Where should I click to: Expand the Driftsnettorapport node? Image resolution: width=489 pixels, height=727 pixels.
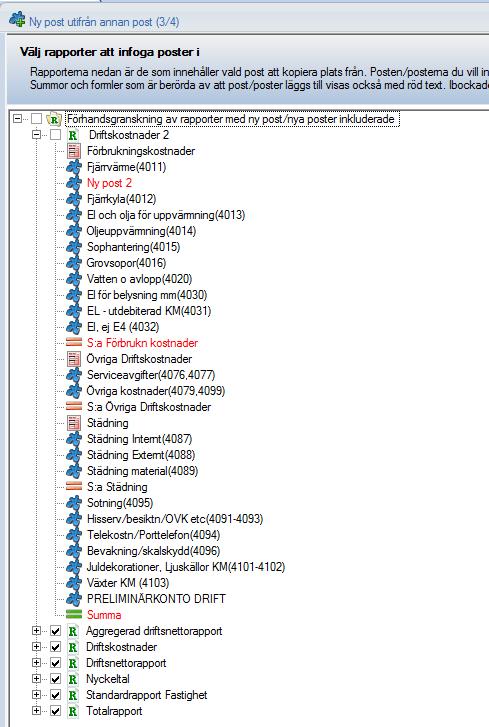pos(36,663)
